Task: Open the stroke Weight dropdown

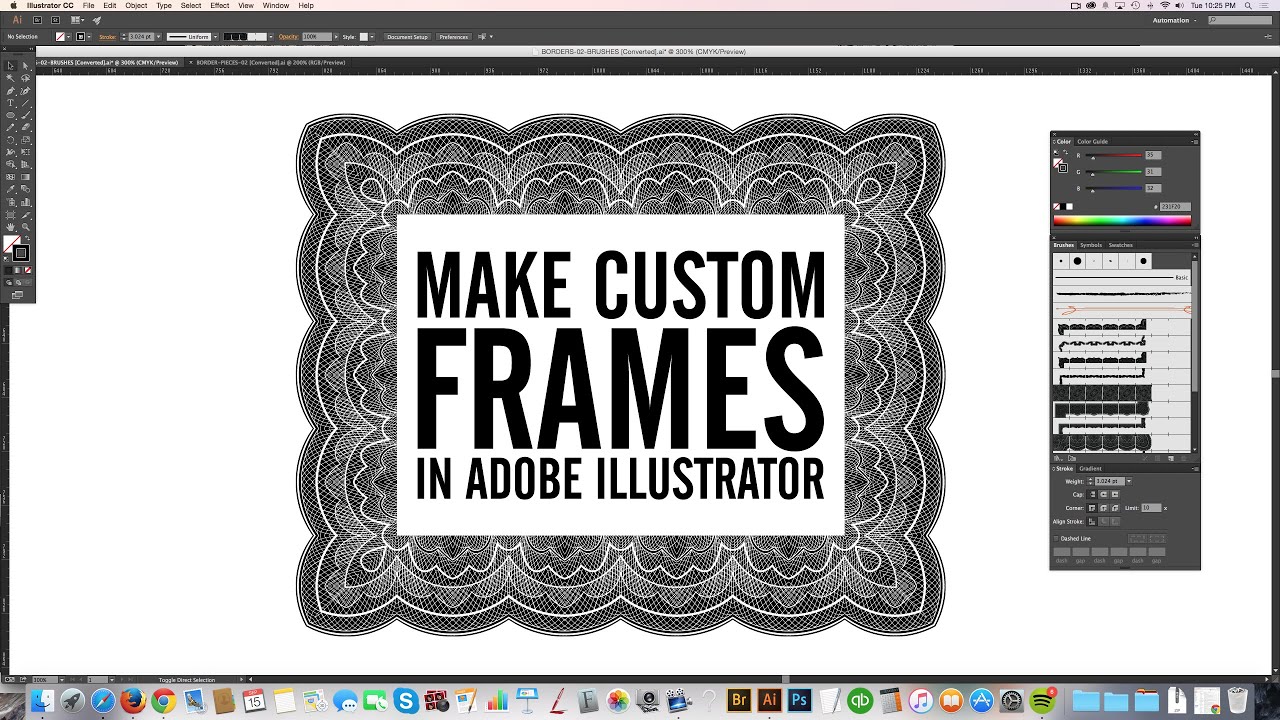Action: tap(1129, 481)
